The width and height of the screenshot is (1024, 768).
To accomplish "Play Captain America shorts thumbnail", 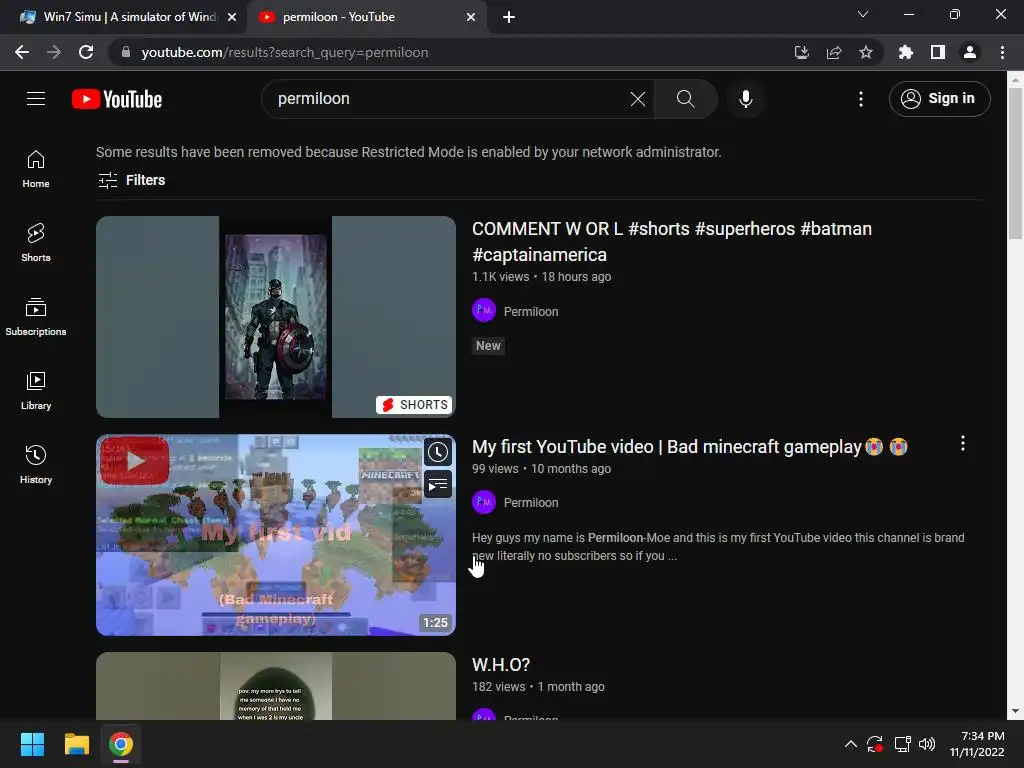I will [276, 317].
